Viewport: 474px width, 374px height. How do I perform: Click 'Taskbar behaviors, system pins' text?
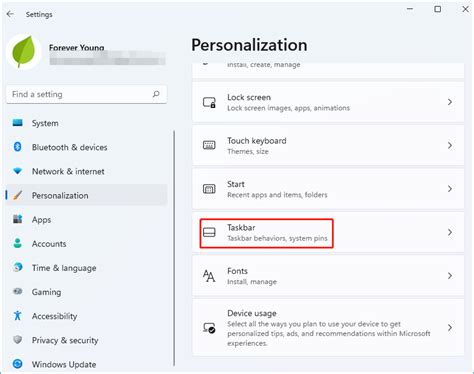277,238
